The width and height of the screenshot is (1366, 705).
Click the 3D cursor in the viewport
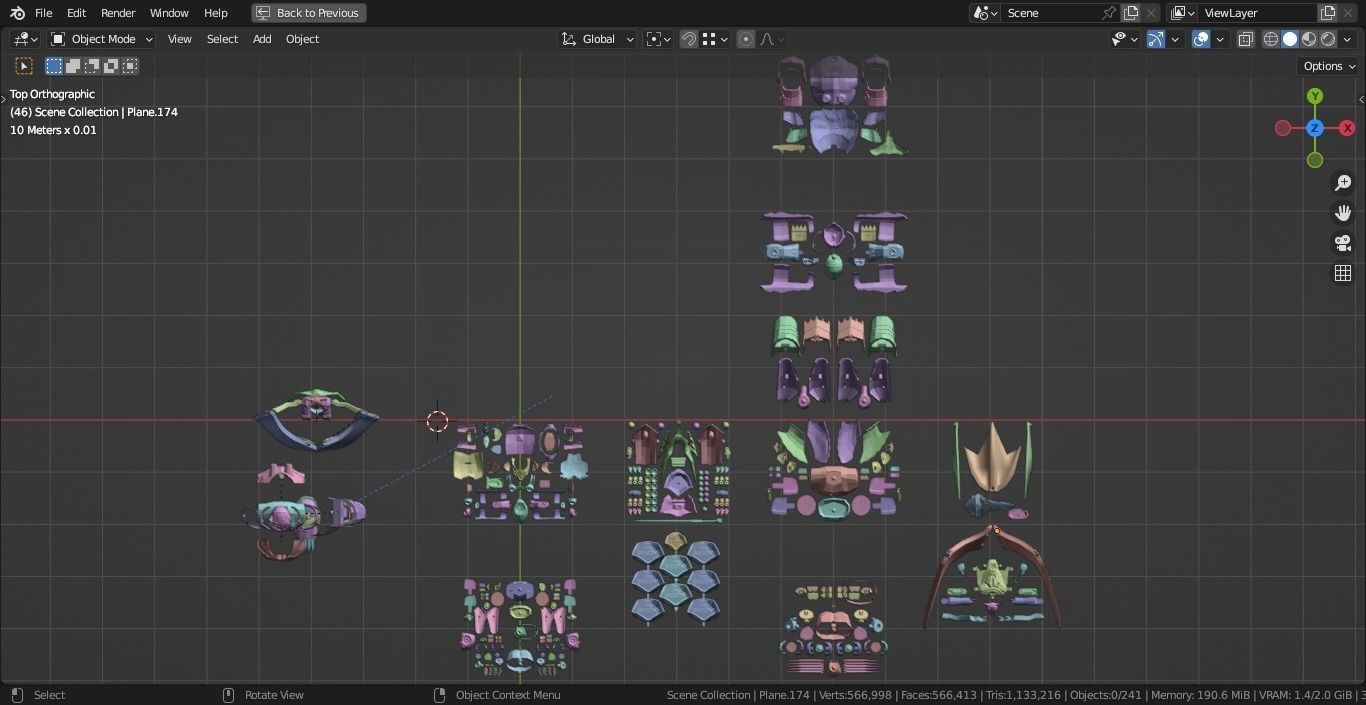coord(437,421)
